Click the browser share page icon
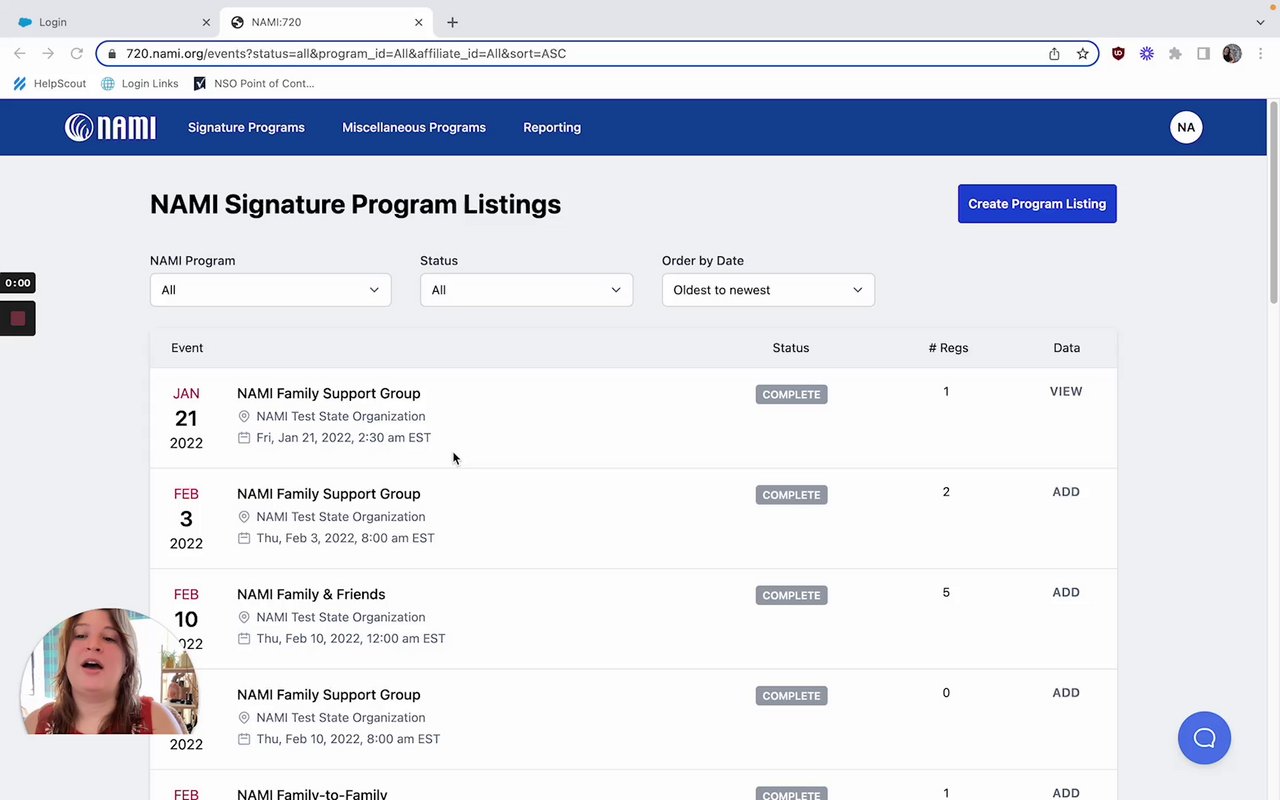Viewport: 1280px width, 800px height. click(x=1054, y=54)
